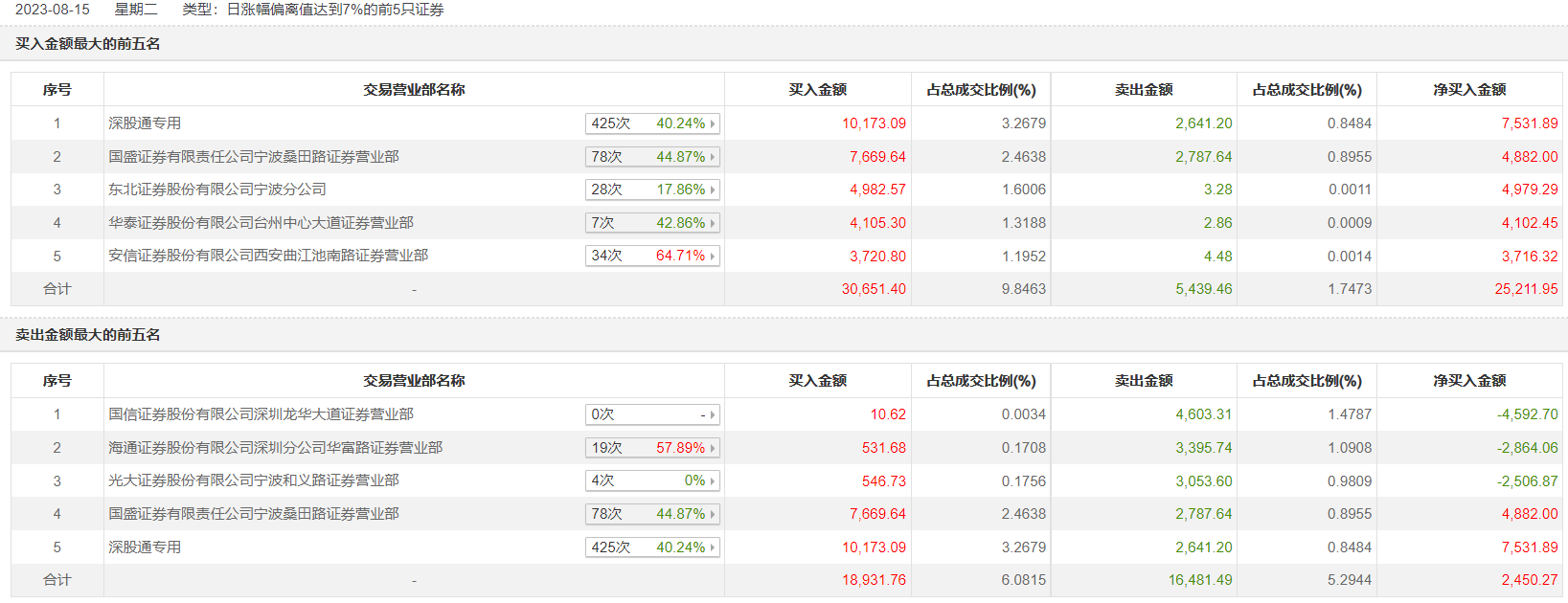Click the arrow beside 28次 17.86%
The image size is (1568, 603).
point(713,190)
